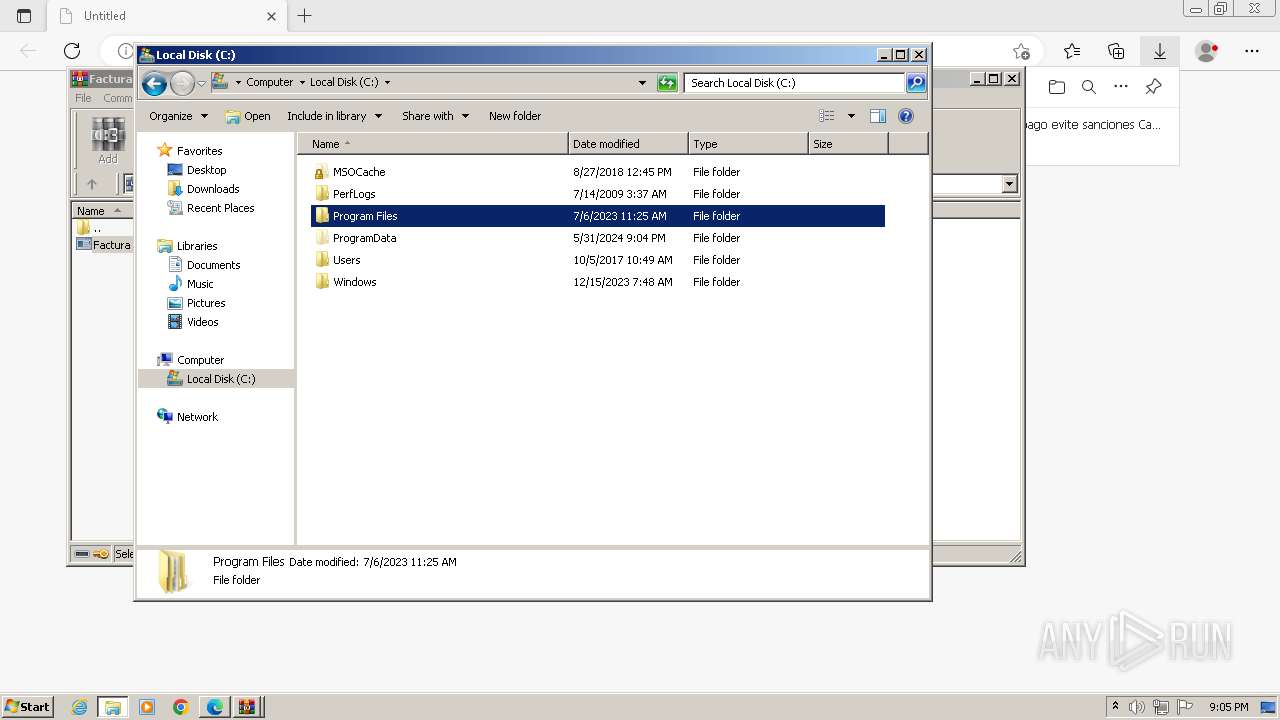
Task: Open Edge Downloads arrow icon
Action: click(x=1160, y=51)
